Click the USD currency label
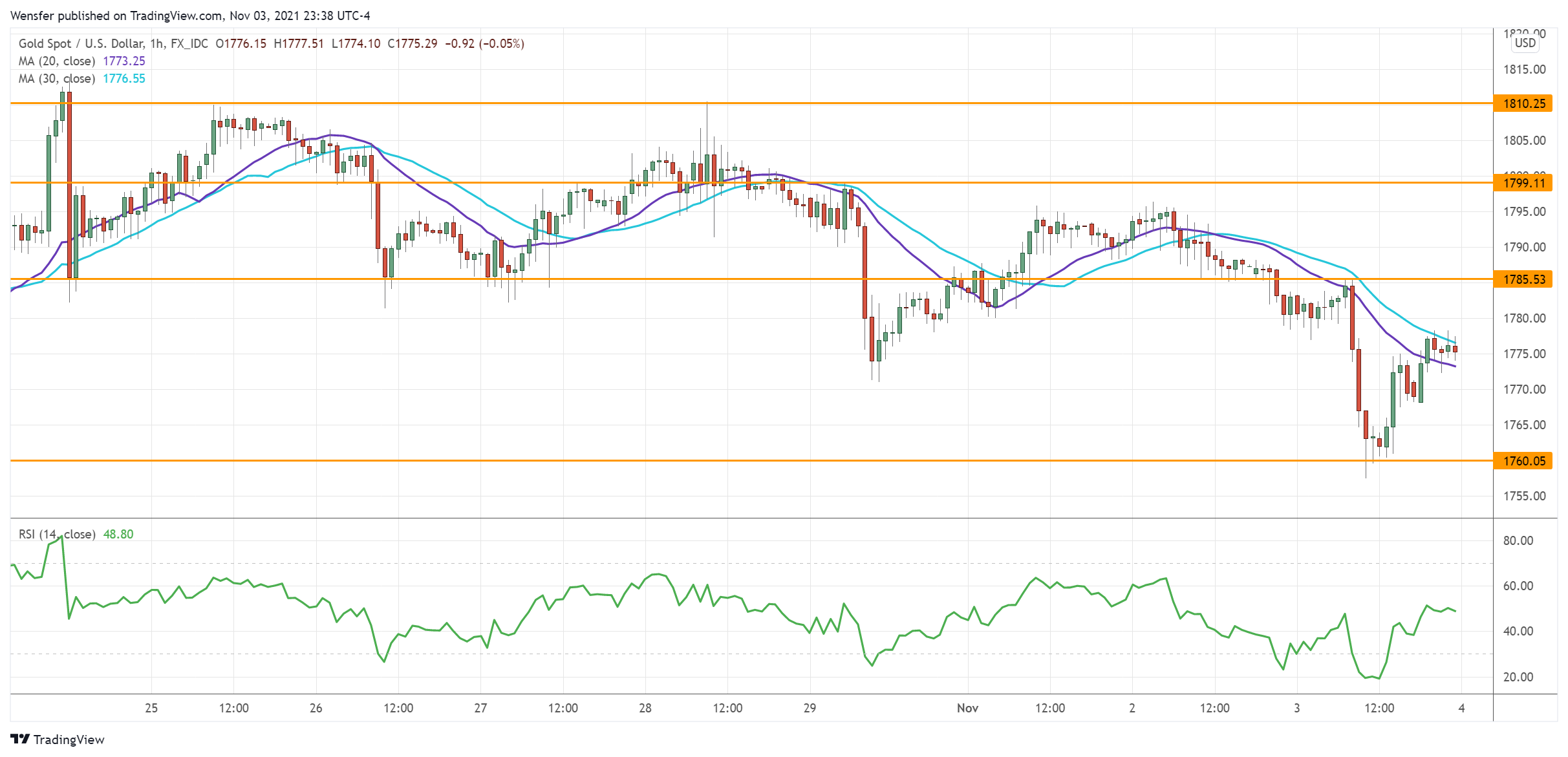1568x757 pixels. (1525, 43)
